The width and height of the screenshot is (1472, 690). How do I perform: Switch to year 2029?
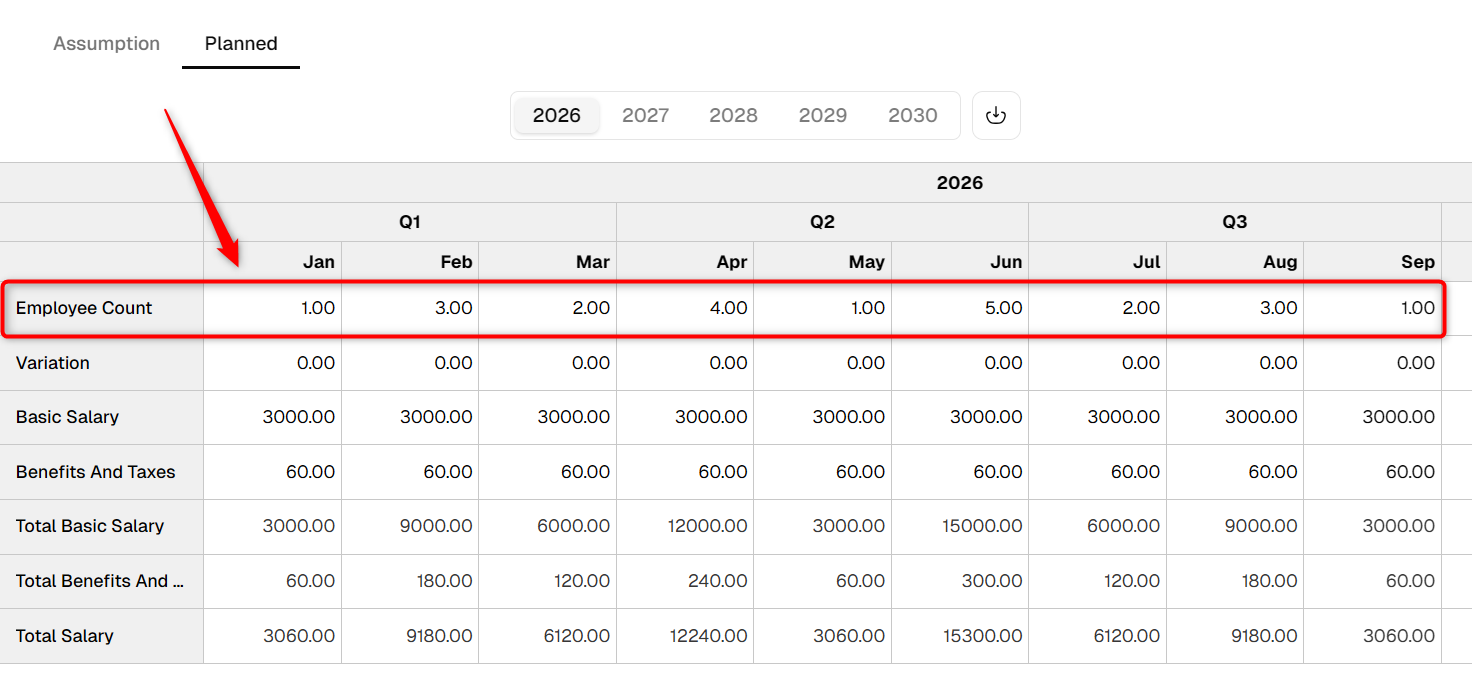823,115
